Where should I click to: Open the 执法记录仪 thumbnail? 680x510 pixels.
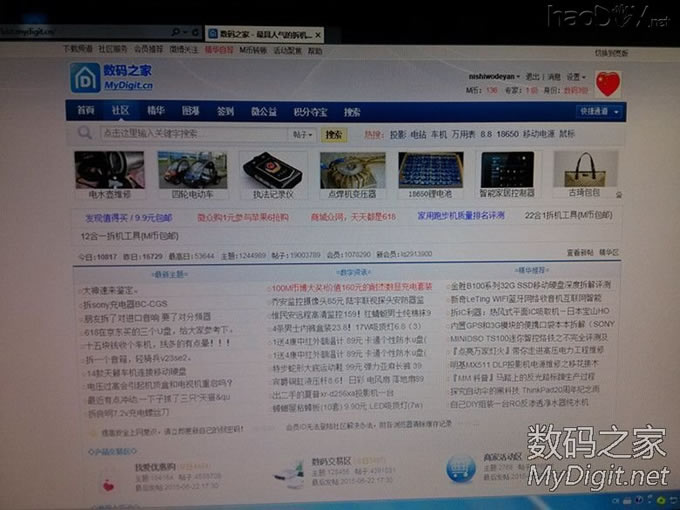273,170
